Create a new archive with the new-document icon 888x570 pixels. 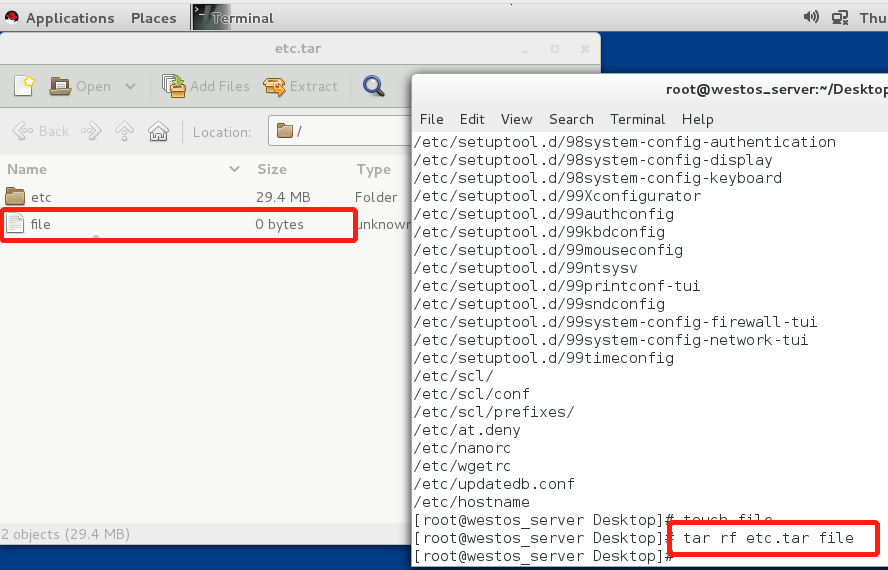(24, 86)
